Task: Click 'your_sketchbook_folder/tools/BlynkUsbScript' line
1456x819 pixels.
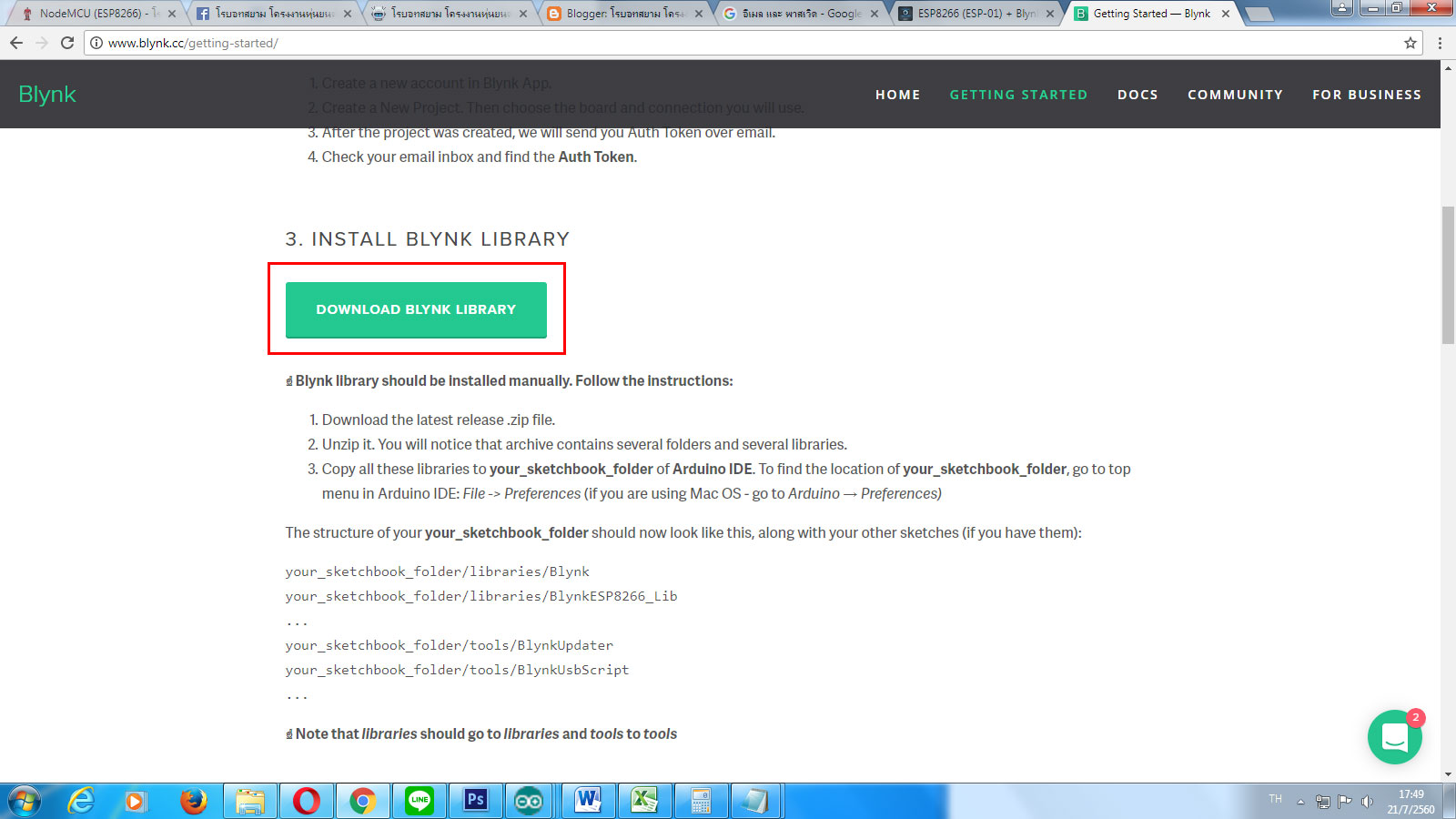Action: coord(457,670)
